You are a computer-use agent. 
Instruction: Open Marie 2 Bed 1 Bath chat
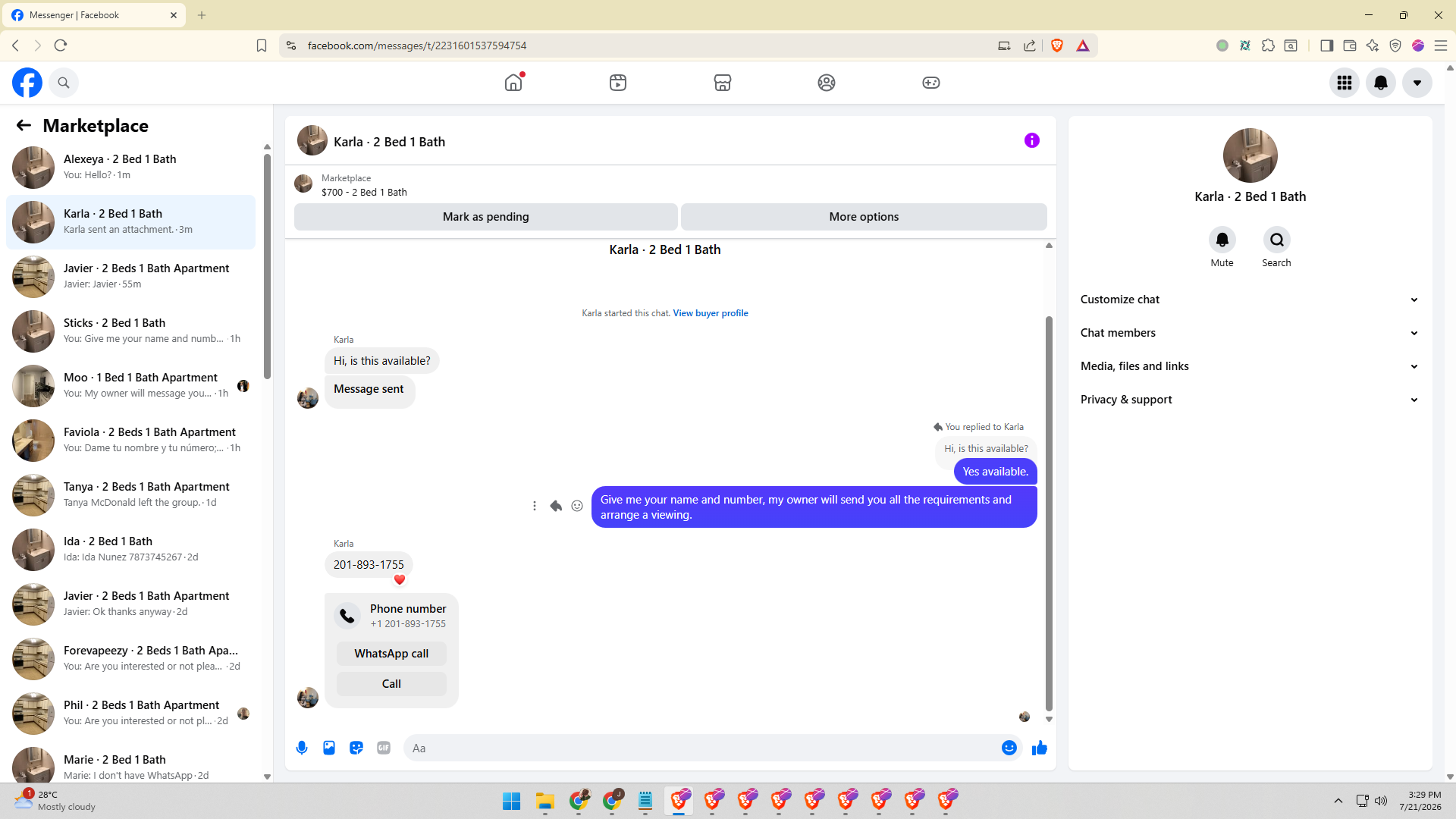pyautogui.click(x=130, y=764)
